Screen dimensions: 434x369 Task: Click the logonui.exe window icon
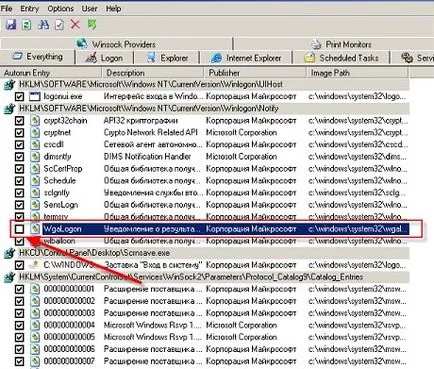point(35,97)
